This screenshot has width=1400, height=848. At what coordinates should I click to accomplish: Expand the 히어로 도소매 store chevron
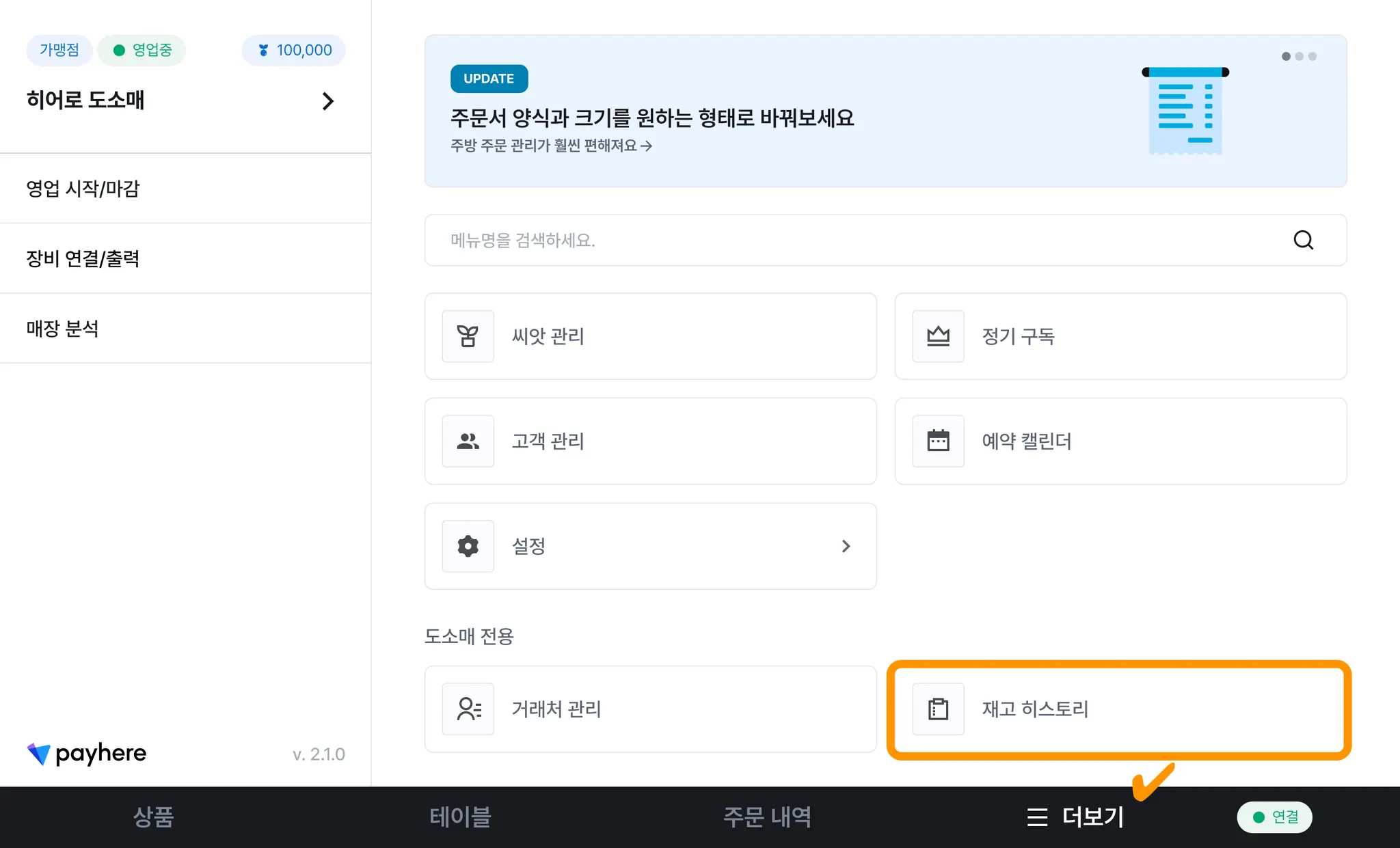[x=328, y=101]
